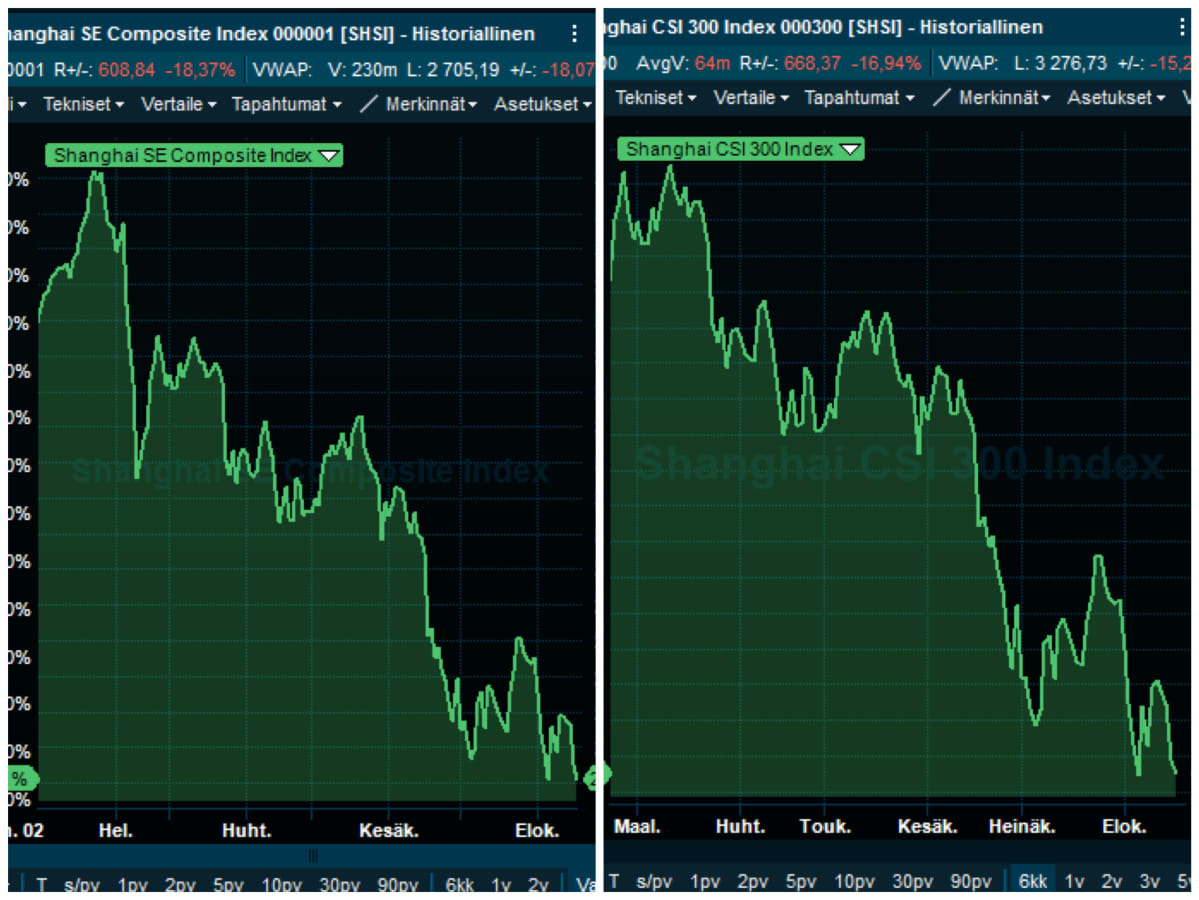The height and width of the screenshot is (900, 1199).
Task: Click the -16,94% change value
Action: pyautogui.click(x=886, y=63)
